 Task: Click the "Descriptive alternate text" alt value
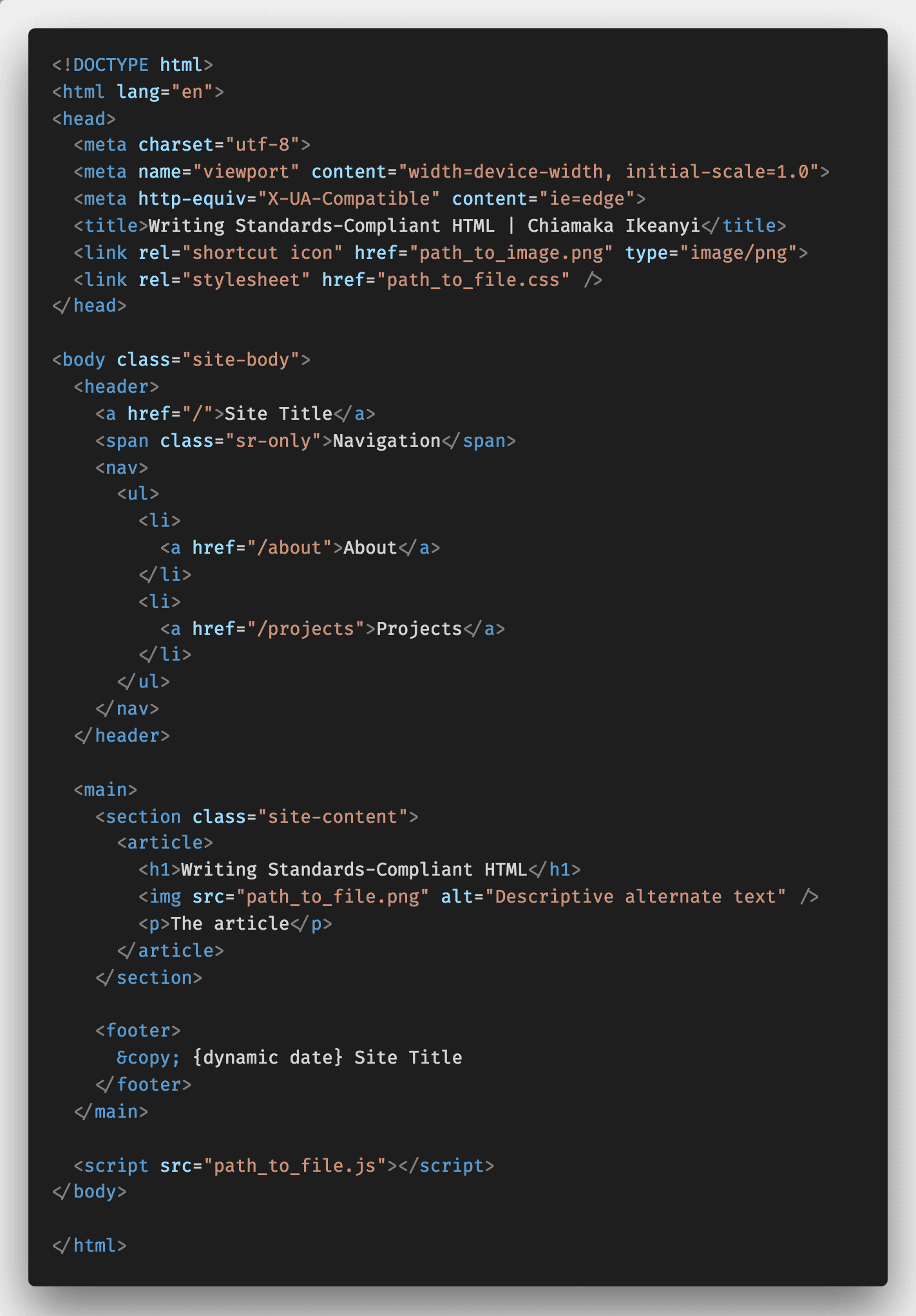pyautogui.click(x=640, y=897)
